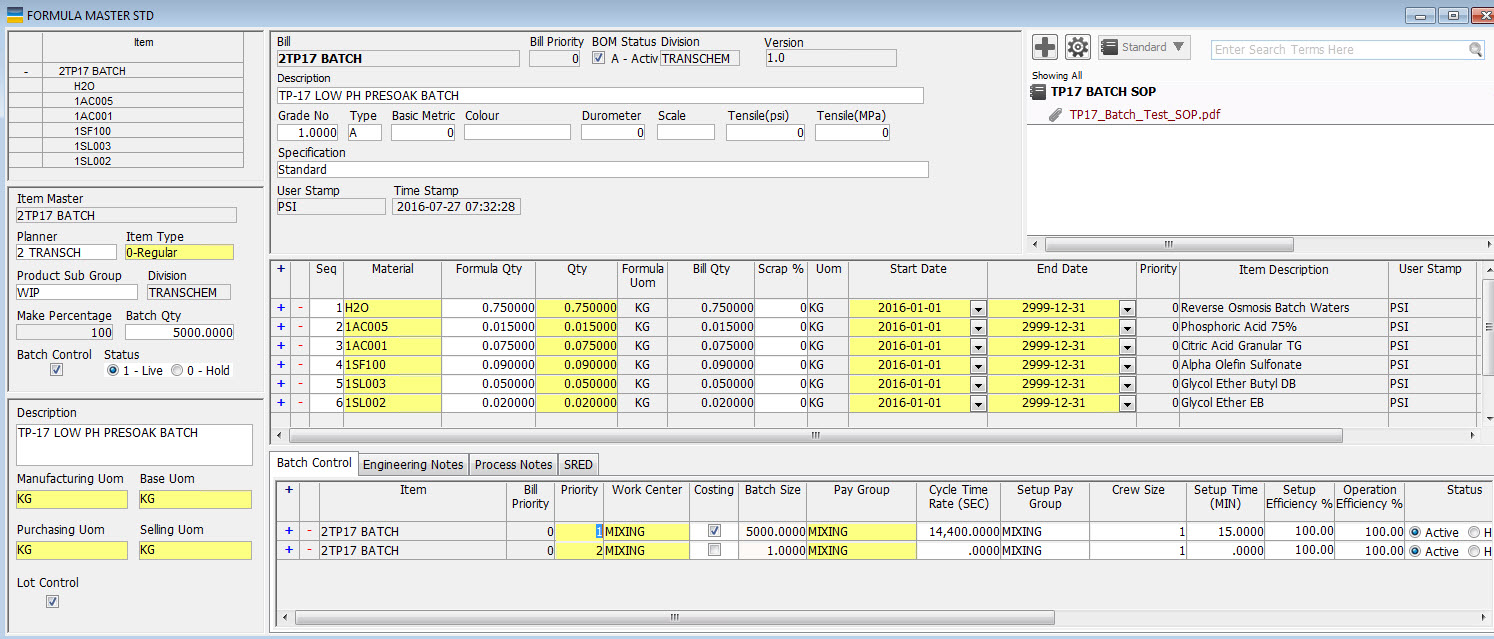Click the plus icon in the attachments panel

coord(1045,47)
